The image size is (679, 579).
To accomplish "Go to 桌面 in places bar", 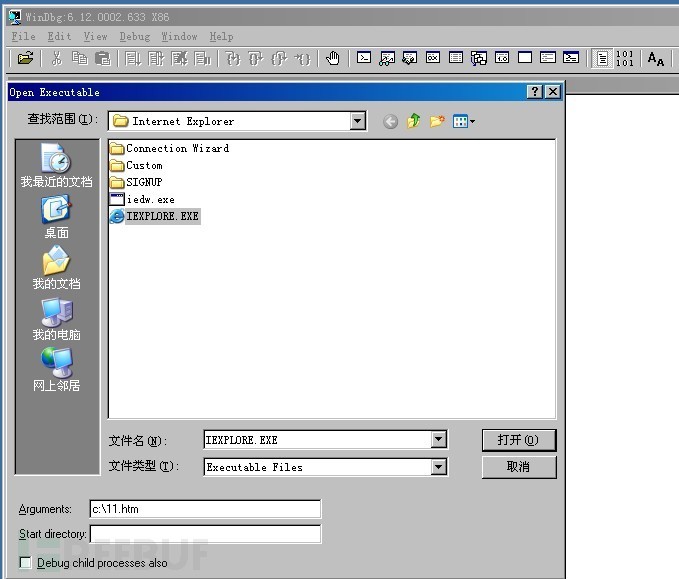I will [56, 217].
